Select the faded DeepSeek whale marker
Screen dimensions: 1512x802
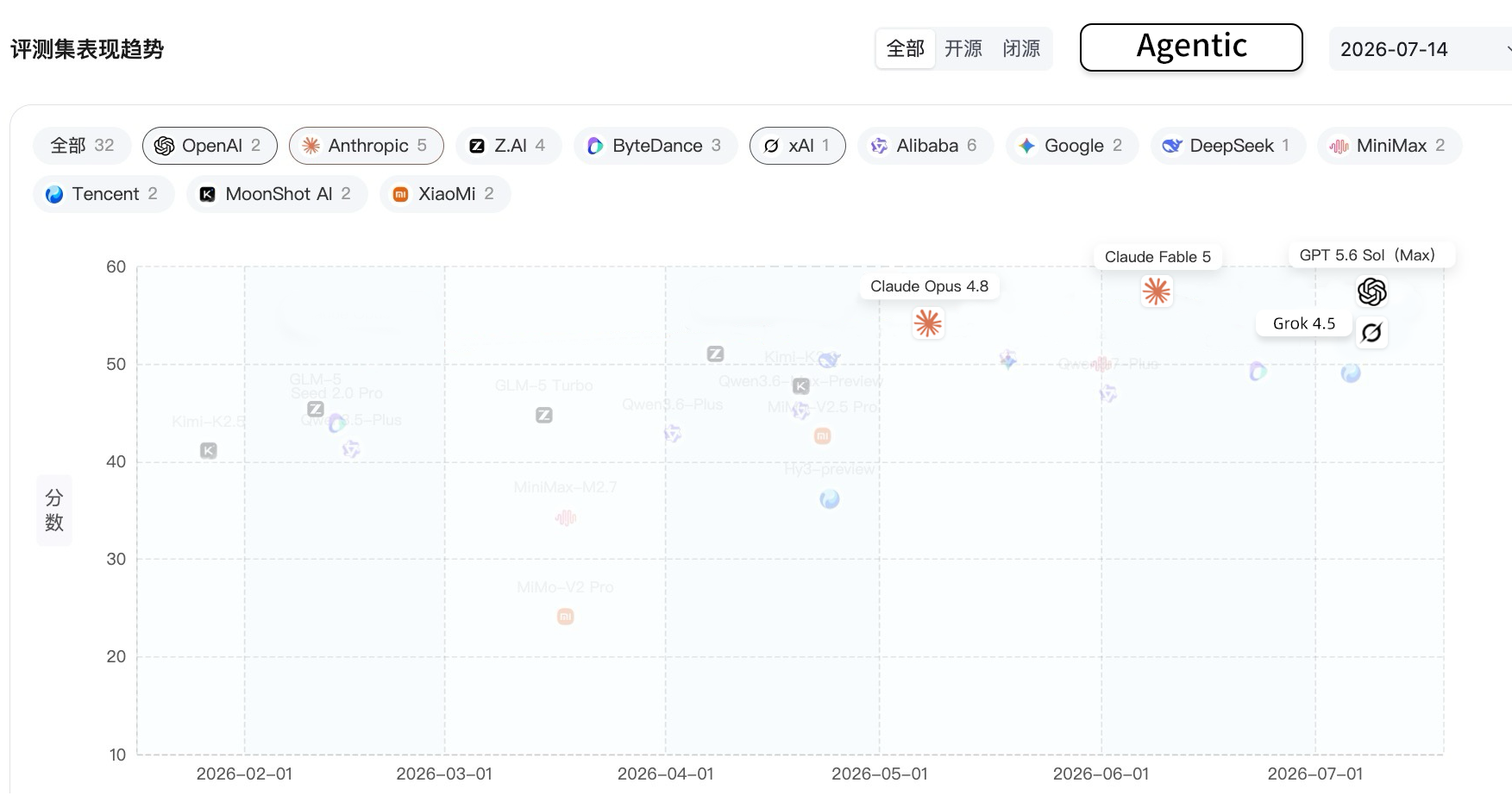click(829, 359)
